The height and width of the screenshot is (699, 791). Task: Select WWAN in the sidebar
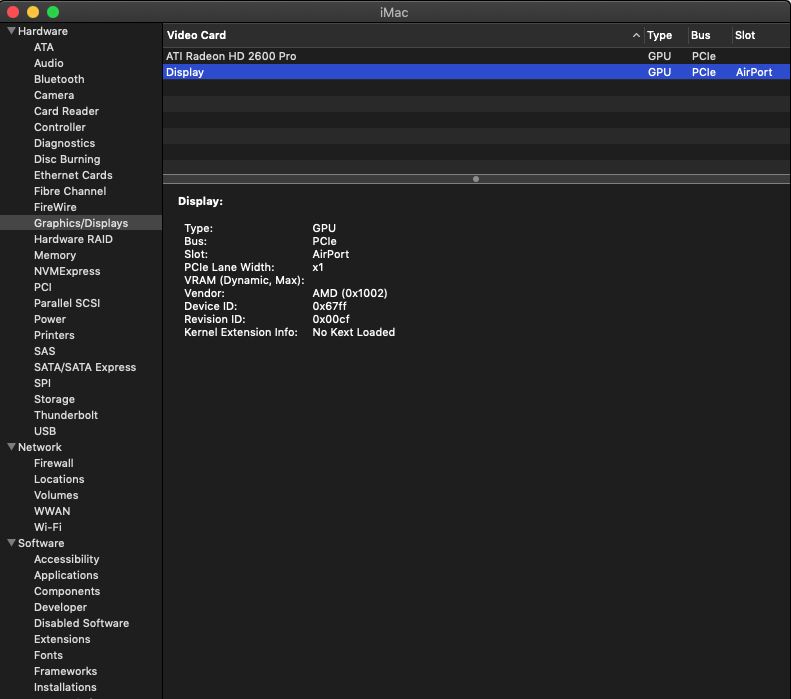pos(52,511)
